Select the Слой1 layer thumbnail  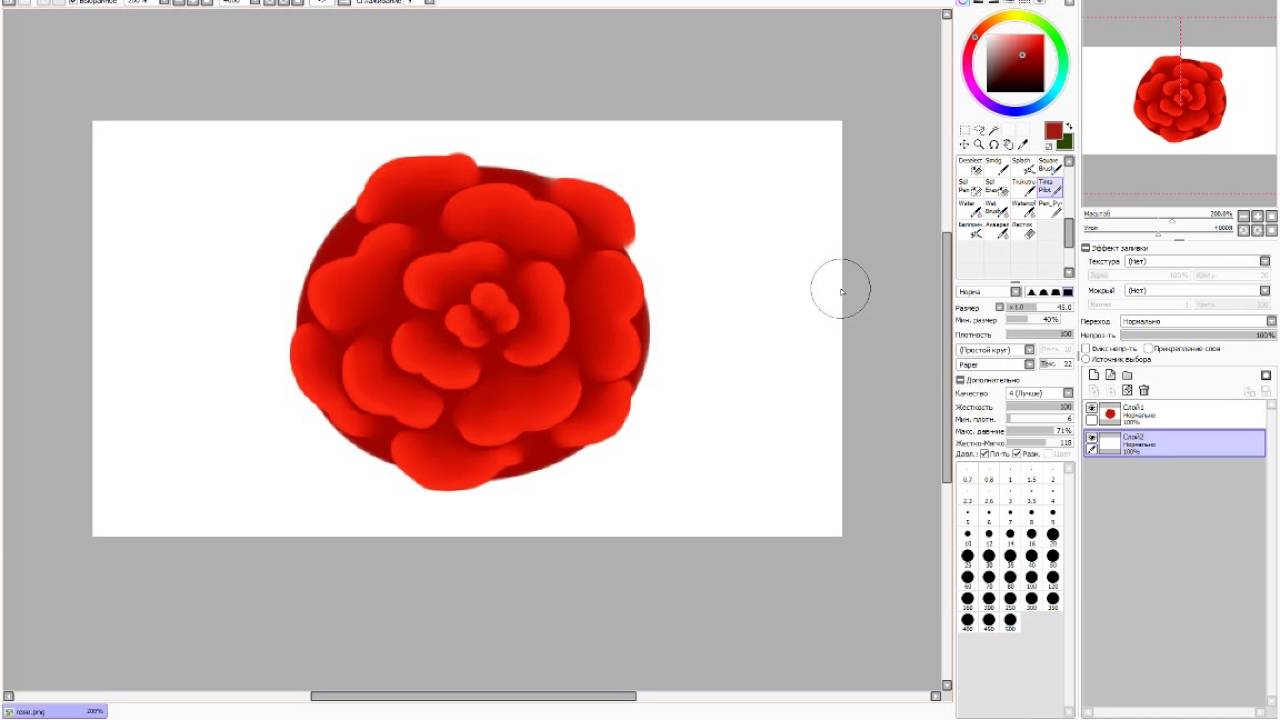click(x=1110, y=414)
